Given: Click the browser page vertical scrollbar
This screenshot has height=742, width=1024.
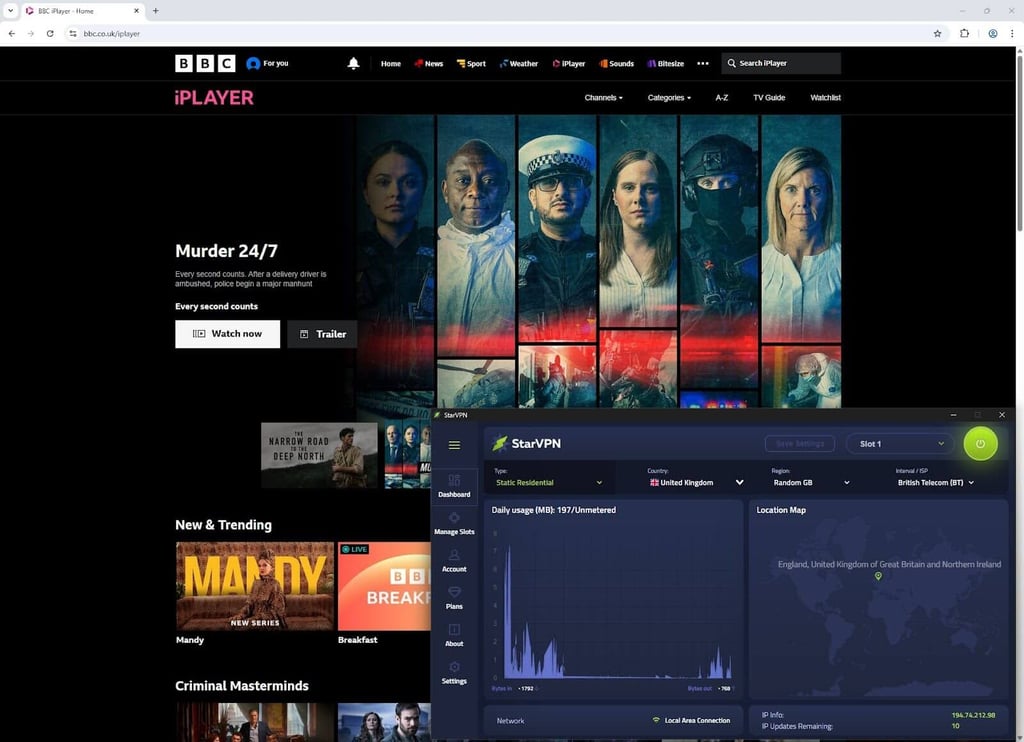Looking at the screenshot, I should click(x=1019, y=143).
